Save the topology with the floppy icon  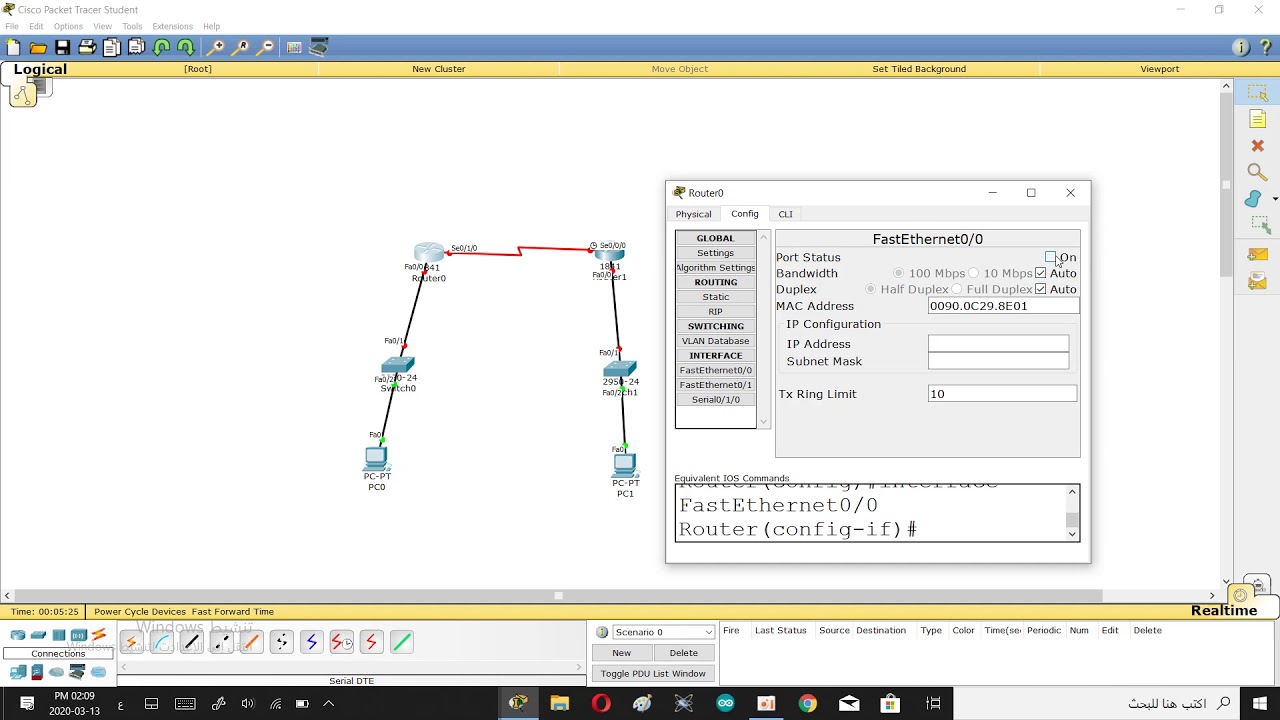(x=62, y=47)
